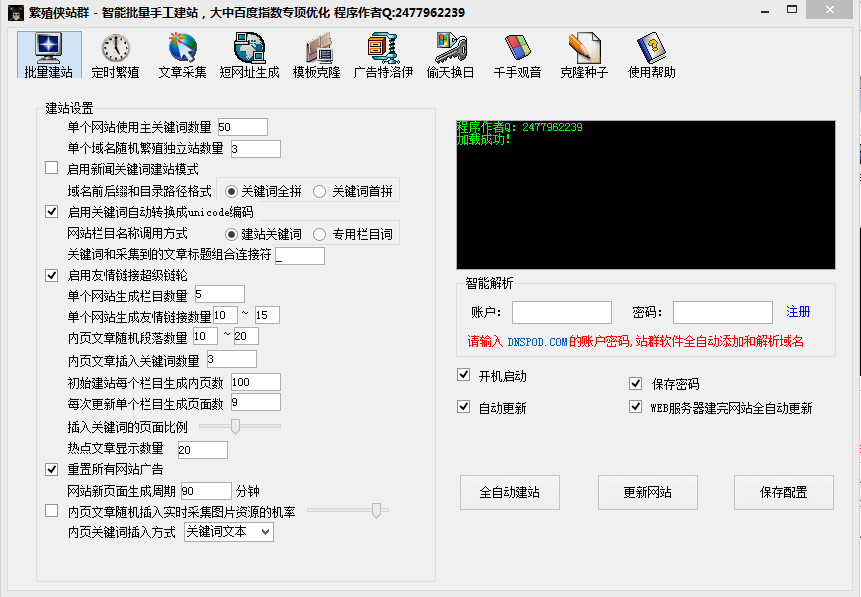
Task: Click 单个网站生成栏目数量 field
Action: tap(220, 294)
